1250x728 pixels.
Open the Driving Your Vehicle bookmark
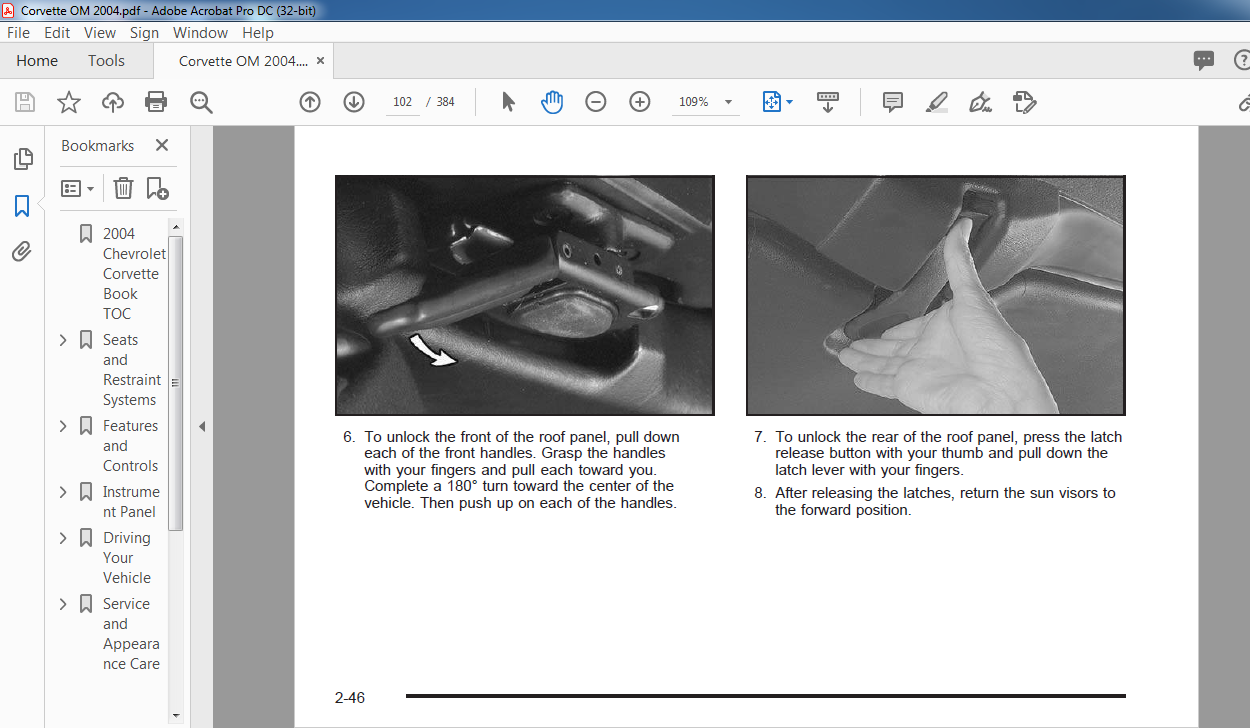coord(127,558)
